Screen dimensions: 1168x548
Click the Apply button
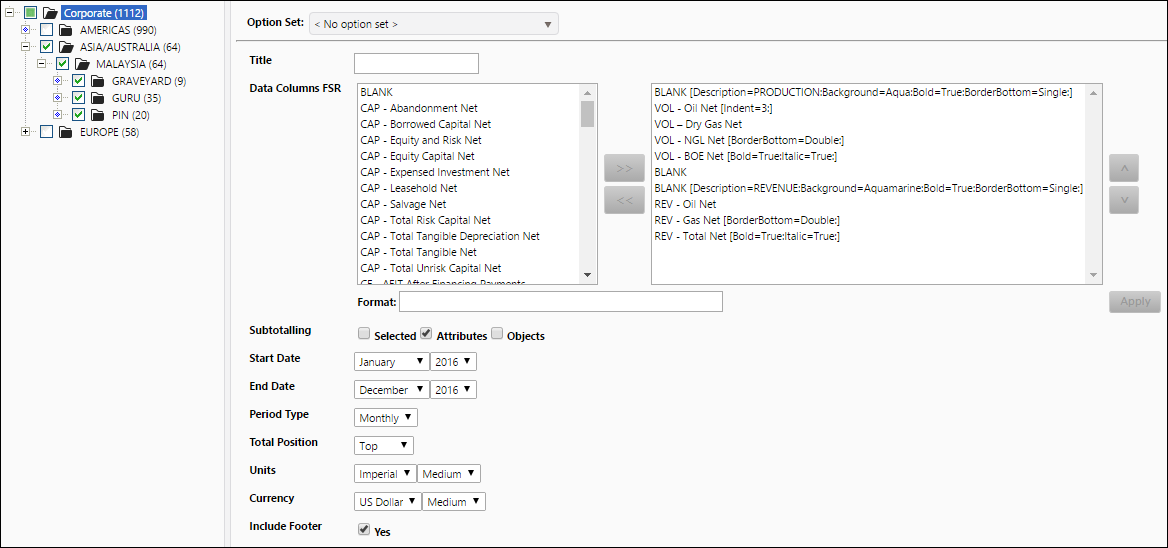coord(1134,302)
